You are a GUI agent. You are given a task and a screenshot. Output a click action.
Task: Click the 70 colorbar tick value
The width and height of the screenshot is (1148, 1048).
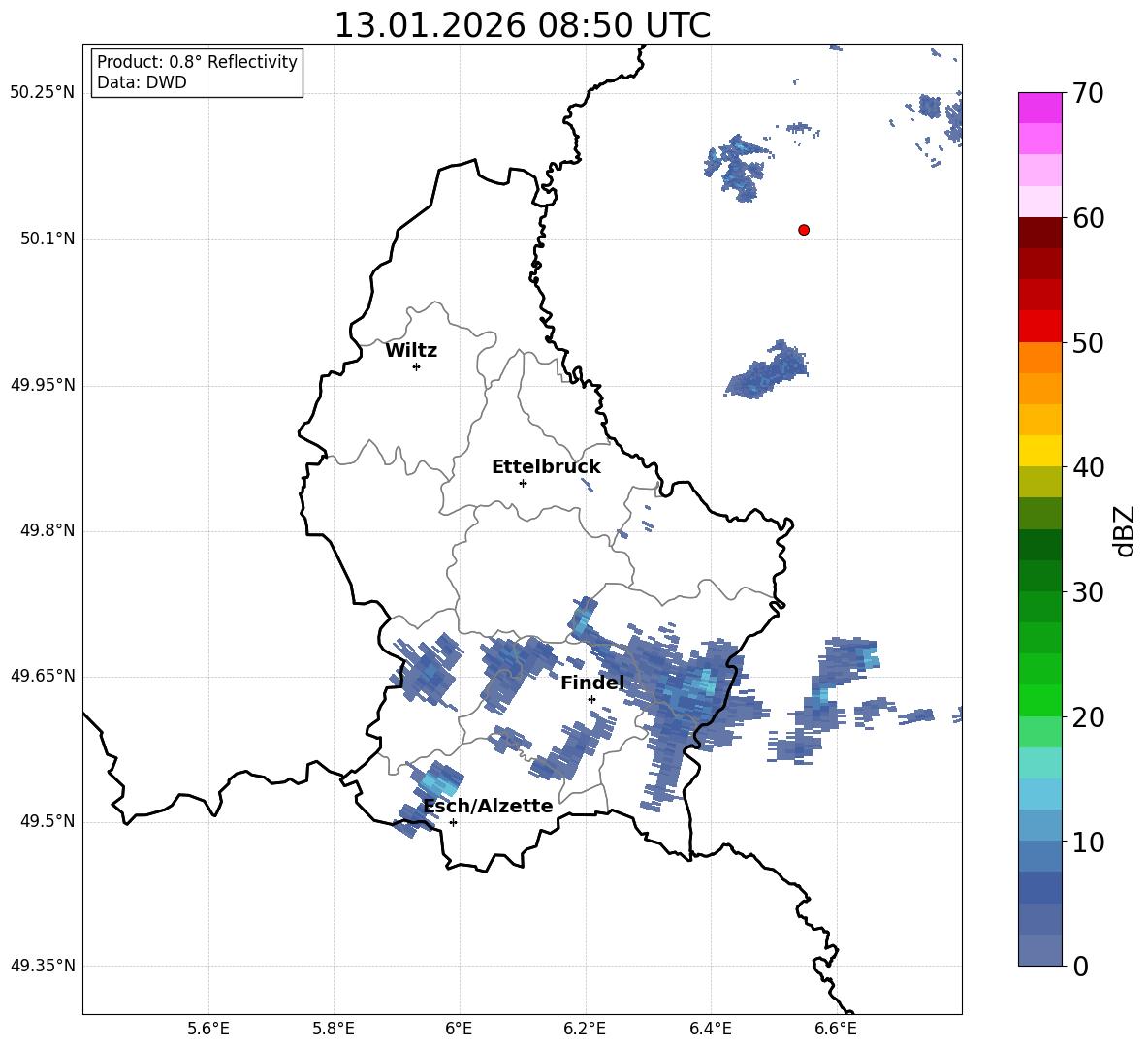[1087, 94]
